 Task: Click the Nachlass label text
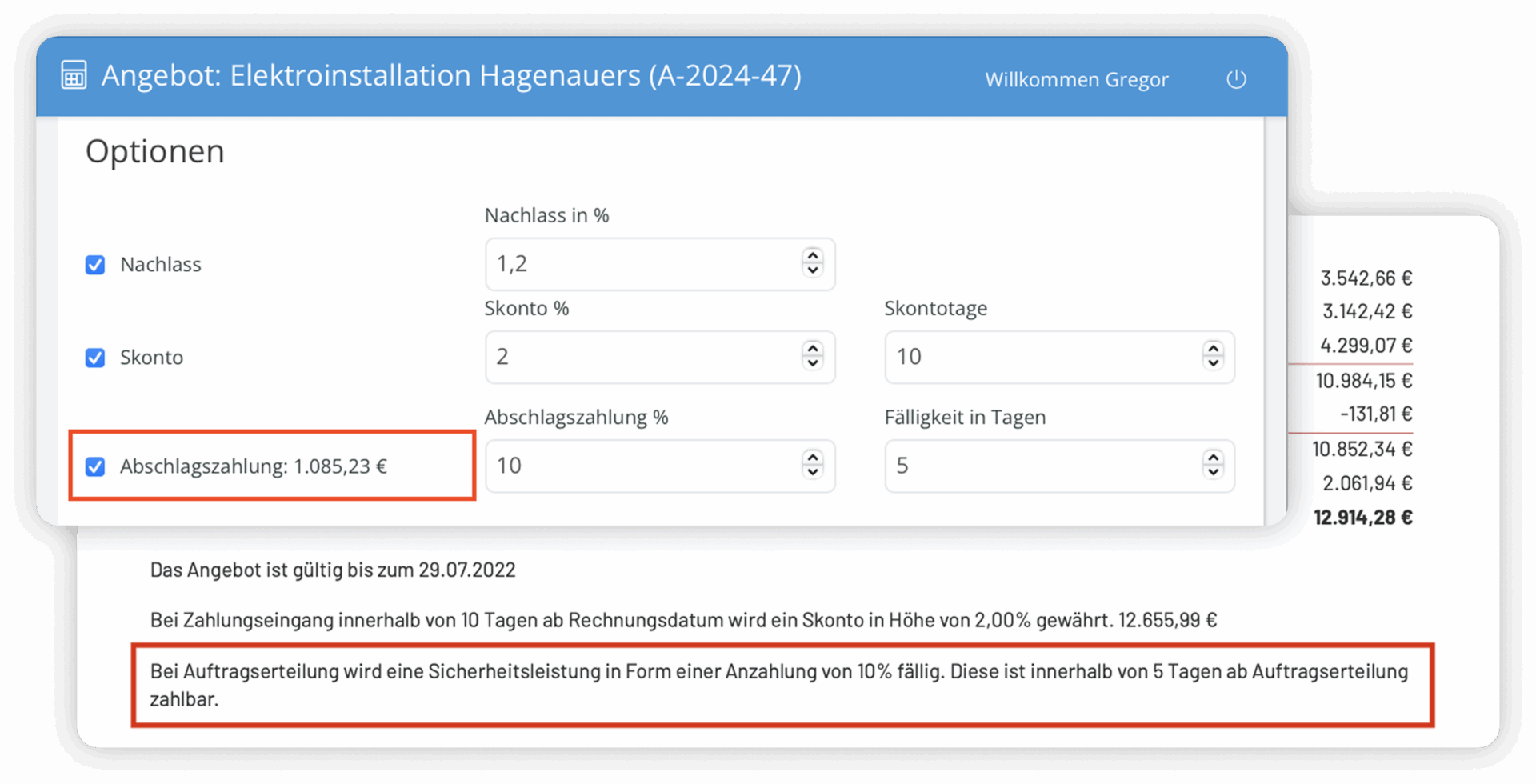[x=161, y=265]
